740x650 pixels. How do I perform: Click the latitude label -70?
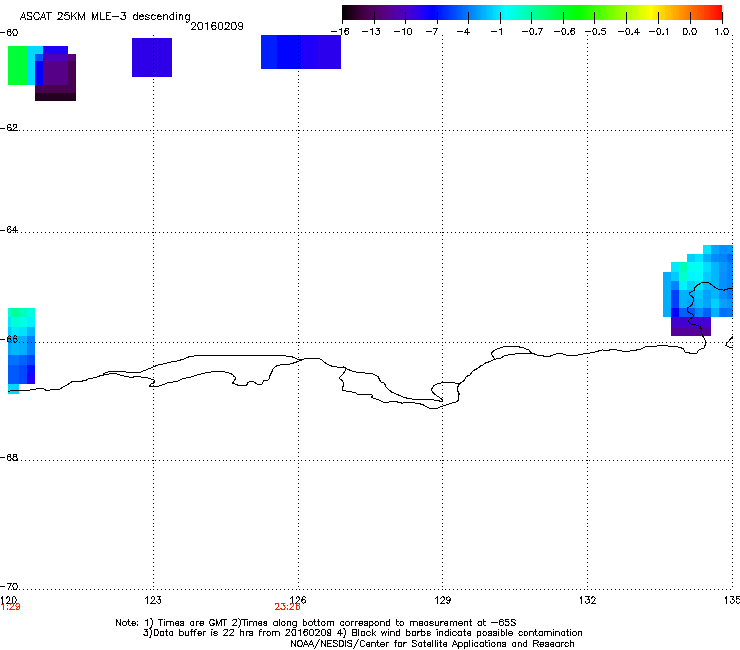pos(9,587)
